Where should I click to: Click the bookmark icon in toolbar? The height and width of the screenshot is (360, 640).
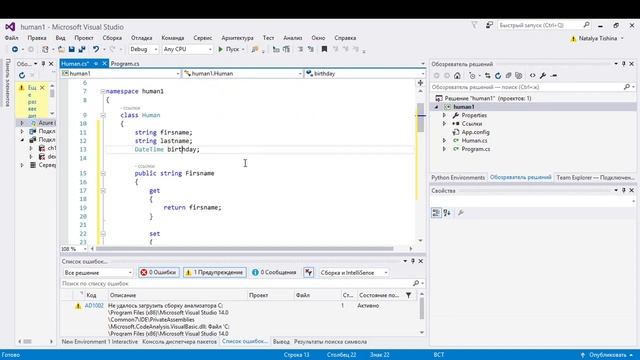coord(324,49)
